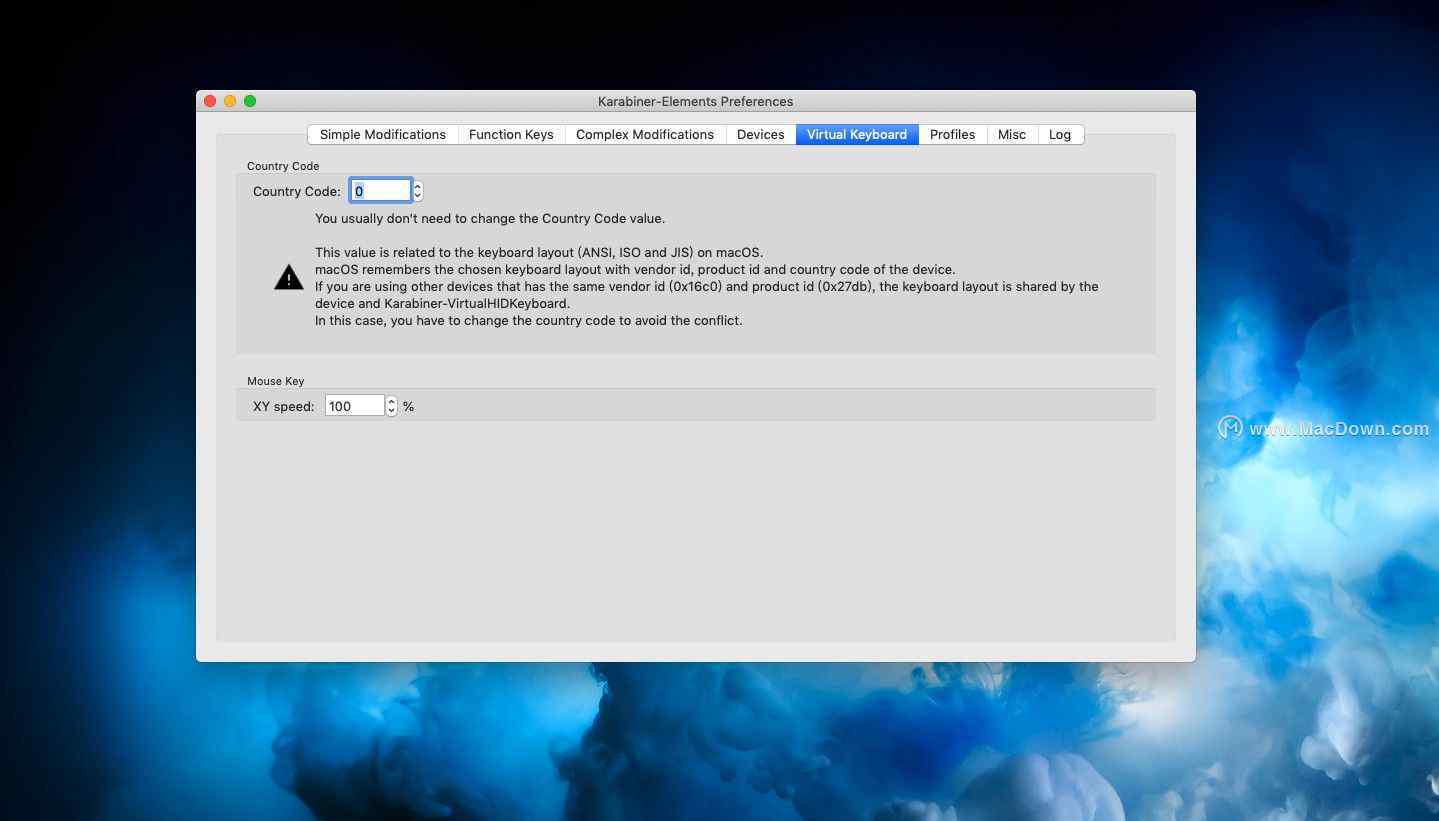Viewport: 1439px width, 821px height.
Task: Click the Virtual Keyboard tab
Action: 856,135
